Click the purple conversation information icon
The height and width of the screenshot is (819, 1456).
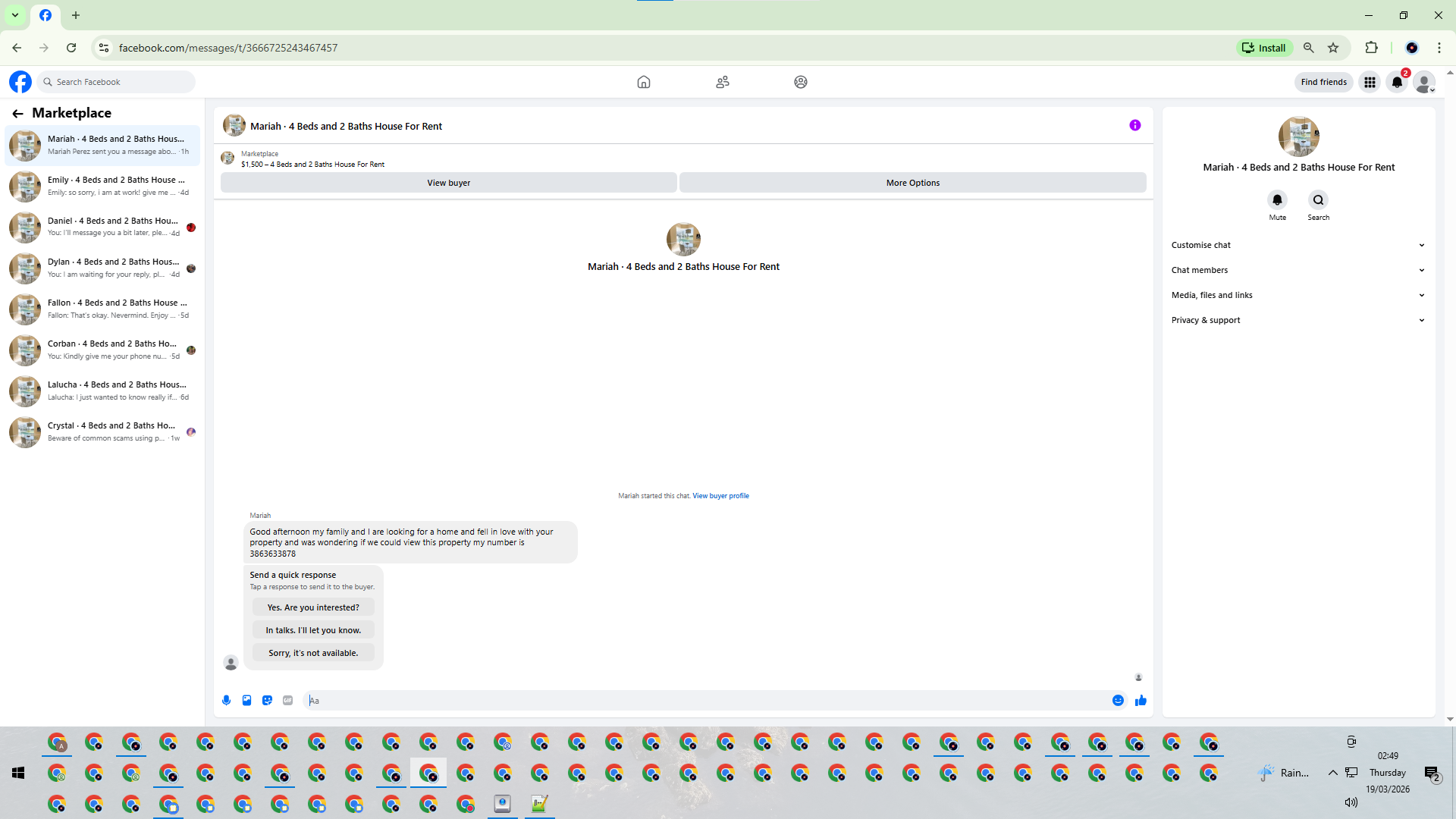pos(1134,126)
